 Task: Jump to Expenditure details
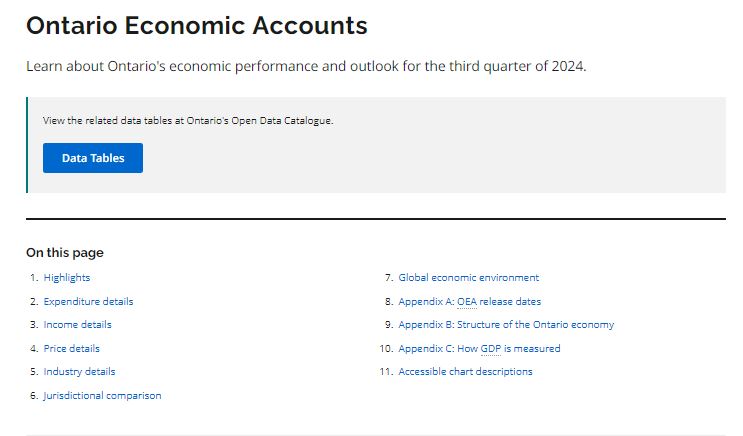pos(88,301)
